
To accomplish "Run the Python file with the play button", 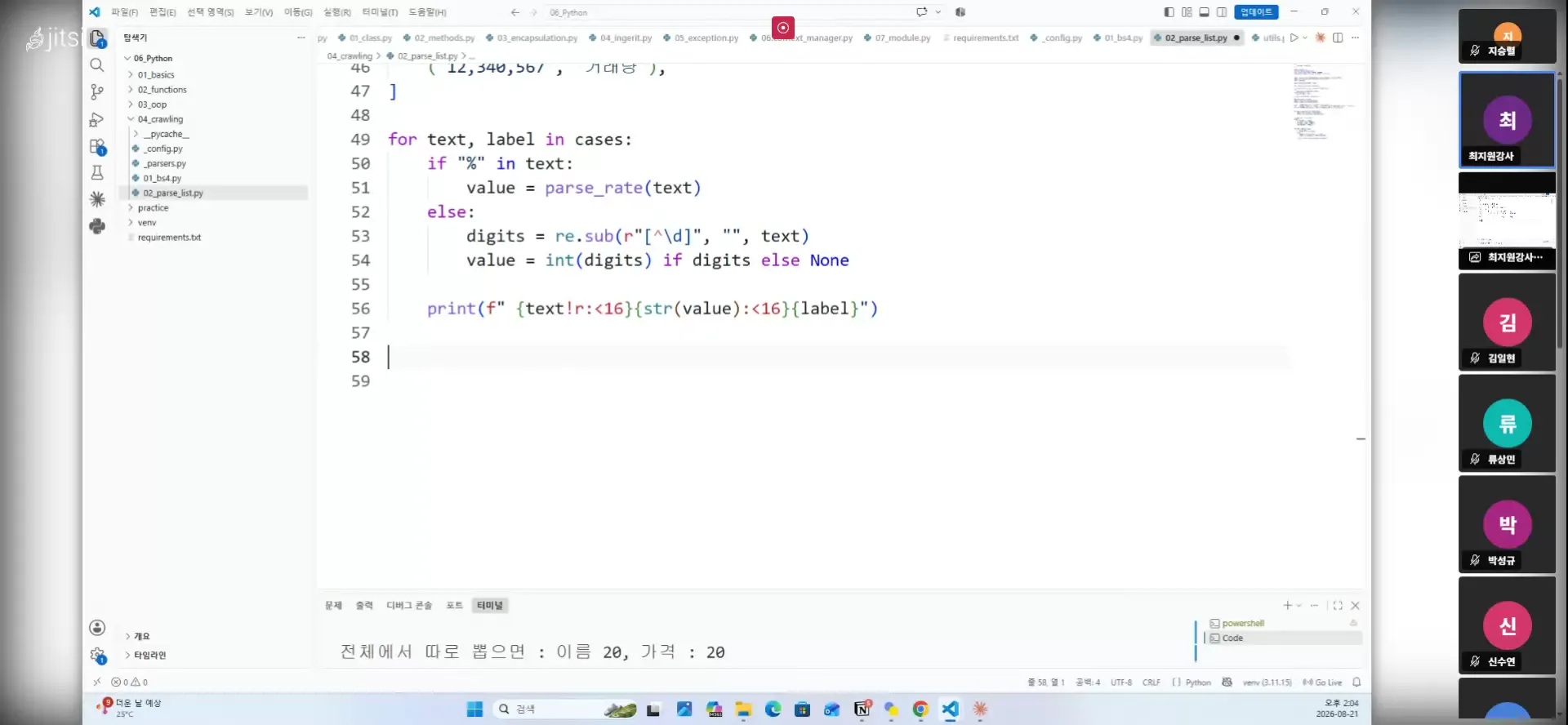I will coord(1294,38).
